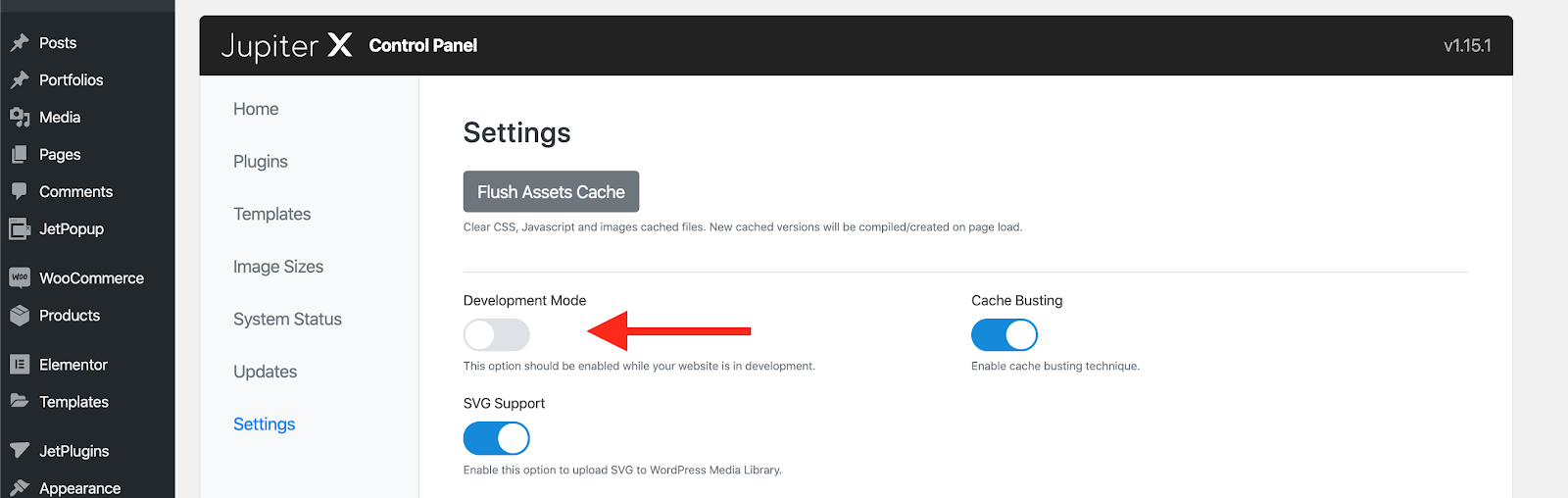Open Image Sizes in Control Panel
This screenshot has width=1568, height=498.
pos(278,267)
